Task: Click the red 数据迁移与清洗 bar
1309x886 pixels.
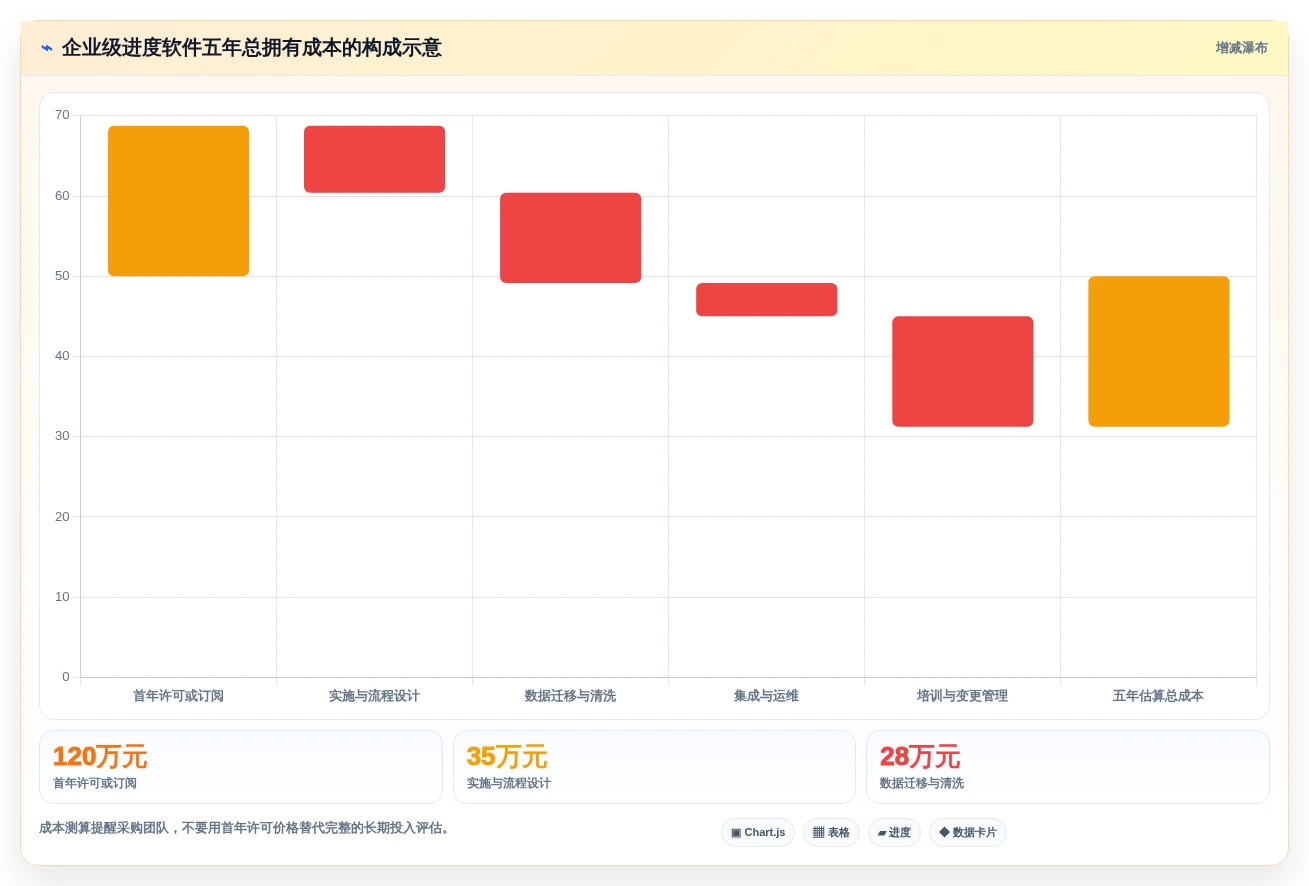Action: (x=570, y=238)
